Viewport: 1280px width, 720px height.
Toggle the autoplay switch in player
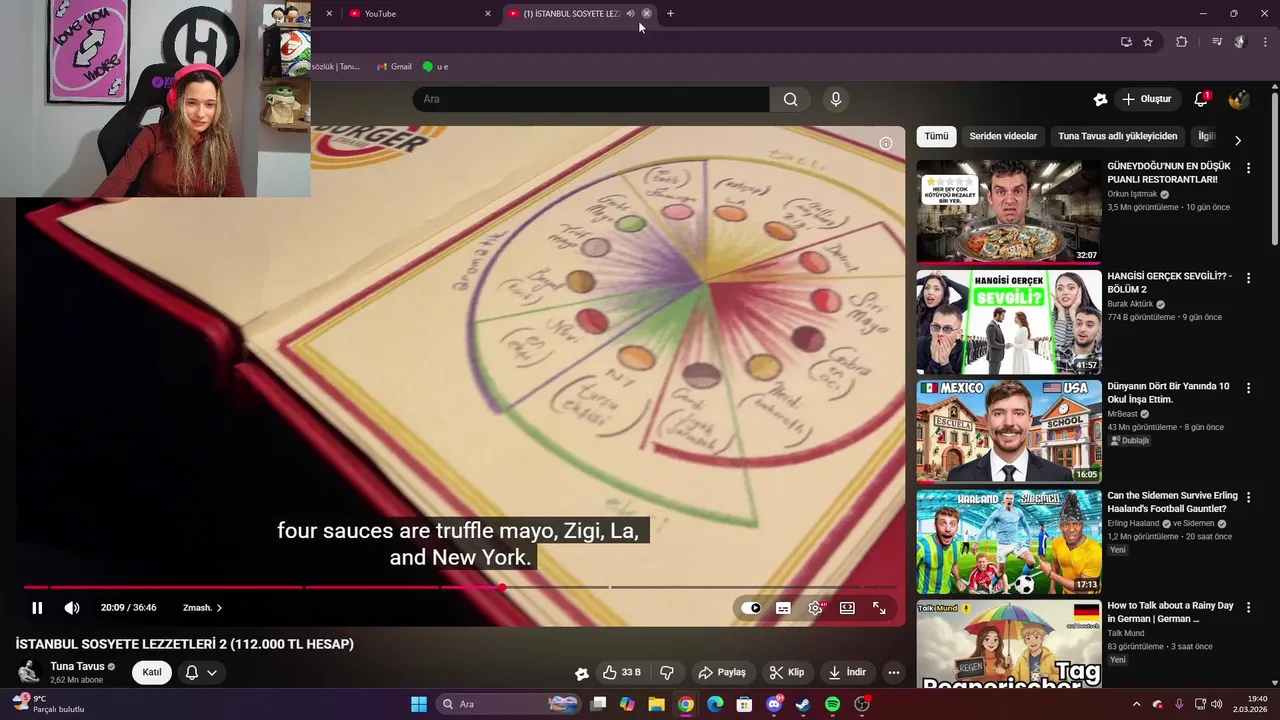751,608
